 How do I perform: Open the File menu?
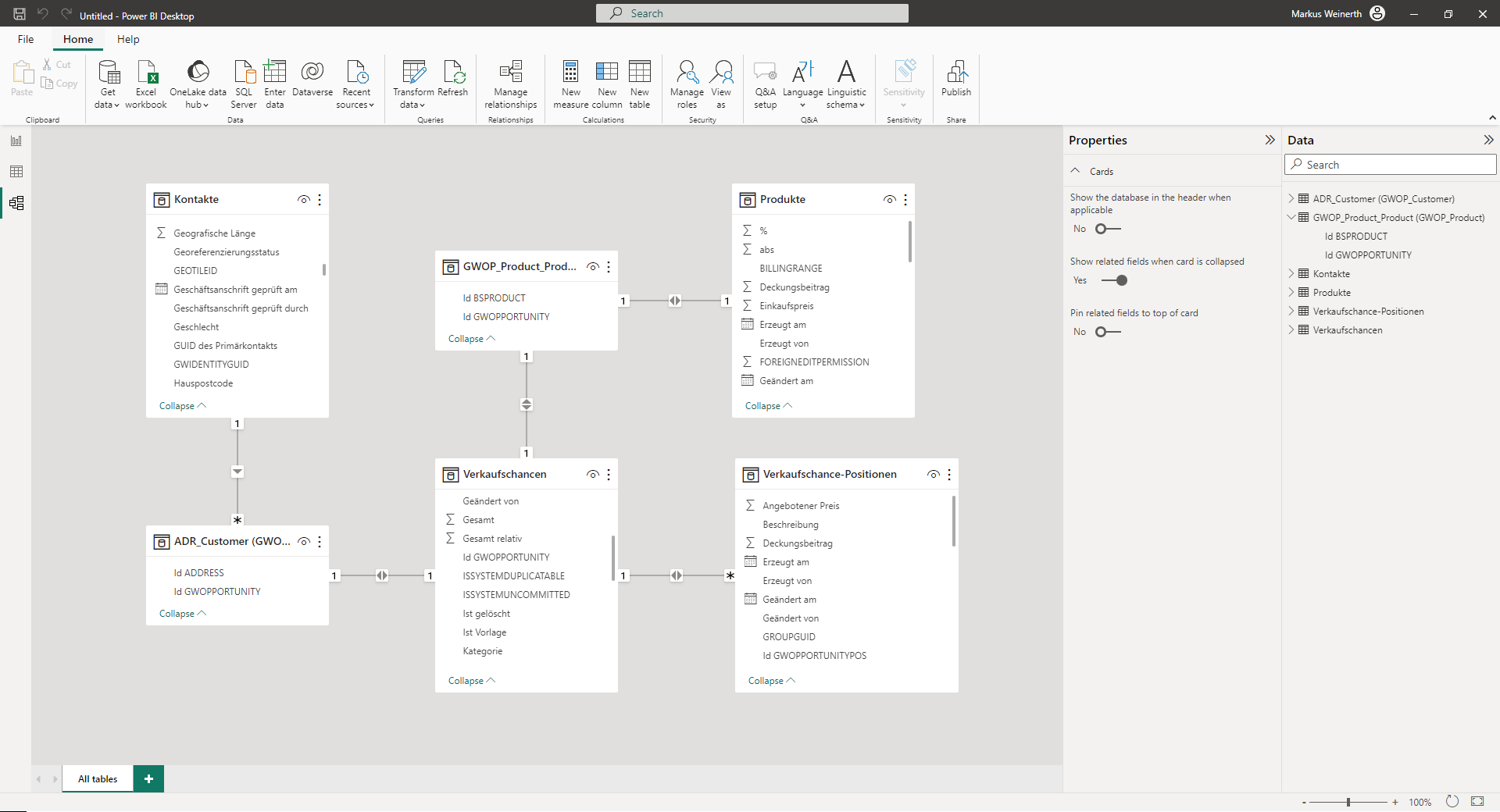(x=26, y=39)
